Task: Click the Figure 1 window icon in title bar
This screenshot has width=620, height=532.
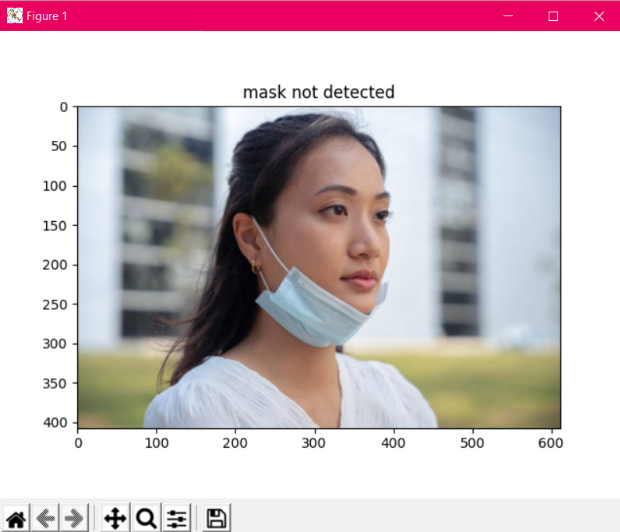Action: (x=13, y=16)
